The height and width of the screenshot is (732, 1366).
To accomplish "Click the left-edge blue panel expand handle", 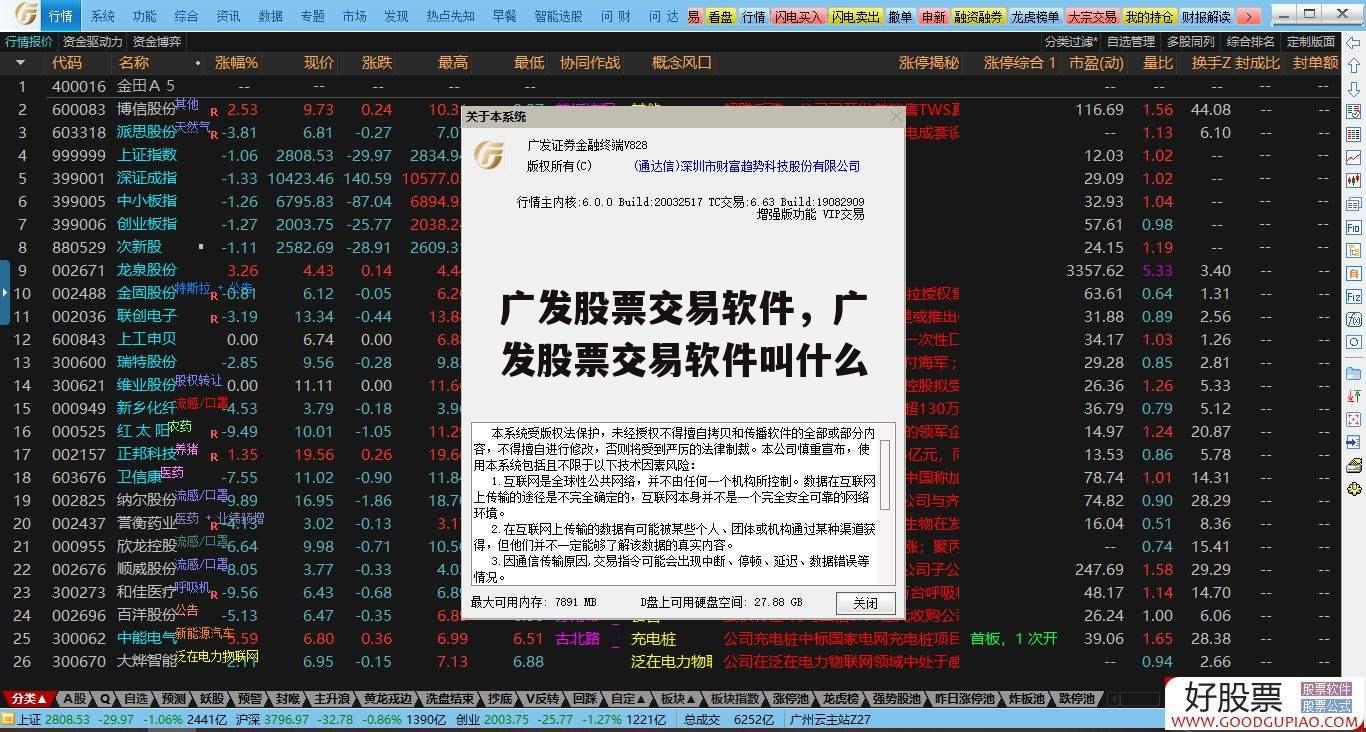I will pyautogui.click(x=5, y=292).
